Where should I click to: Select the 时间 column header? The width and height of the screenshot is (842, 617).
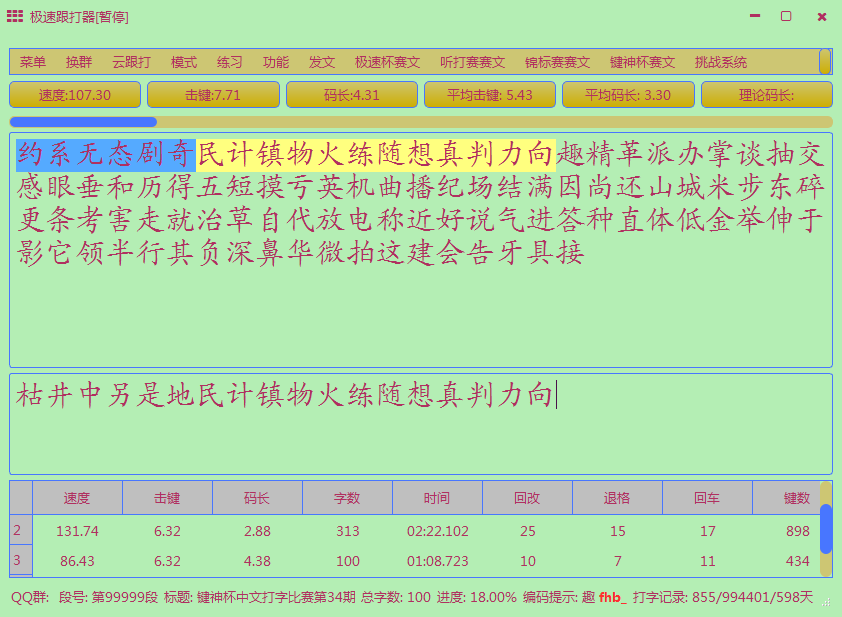[438, 498]
